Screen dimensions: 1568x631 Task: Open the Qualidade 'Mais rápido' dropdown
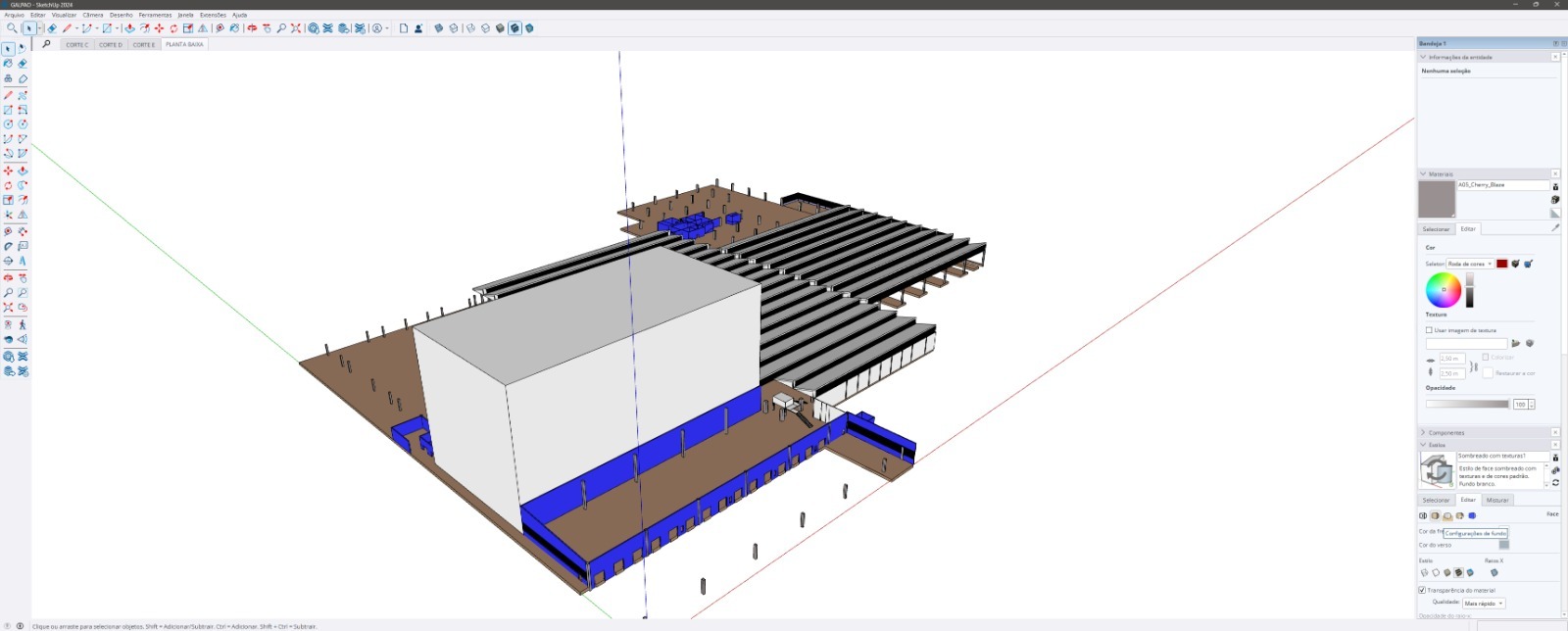tap(1484, 604)
